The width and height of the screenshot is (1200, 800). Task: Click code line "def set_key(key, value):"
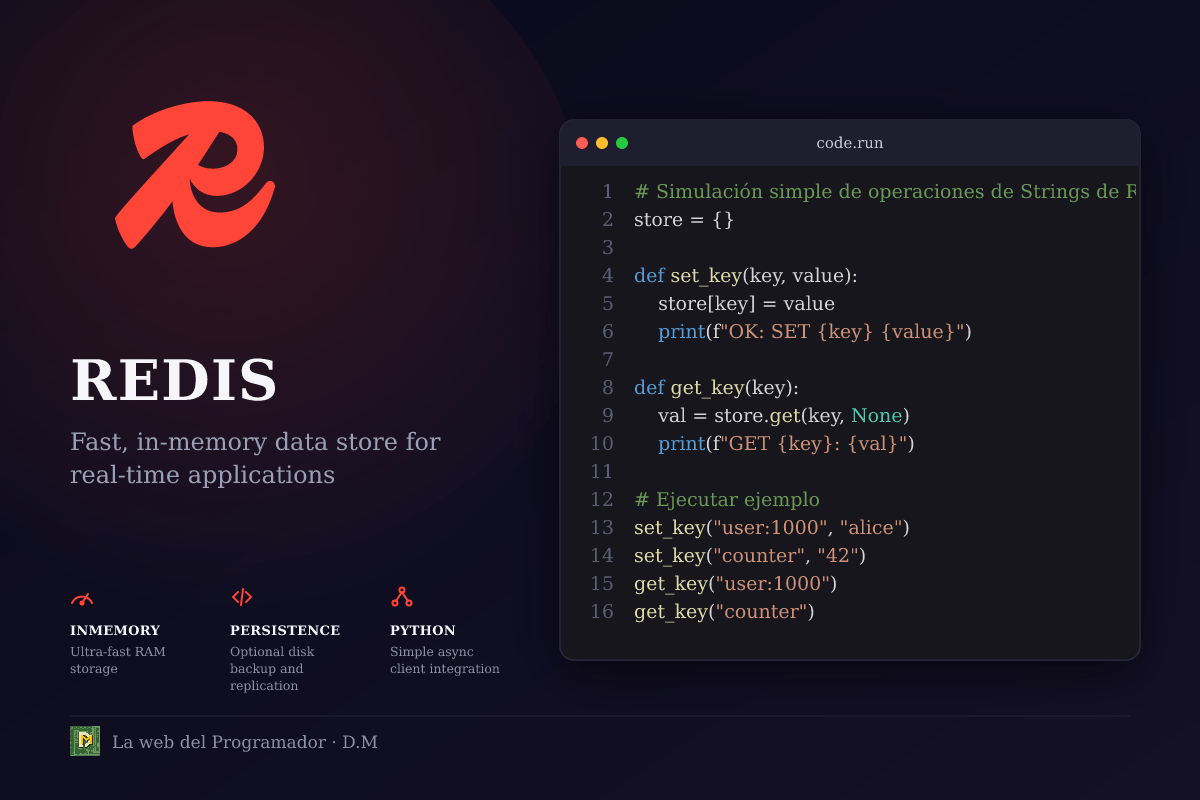[746, 275]
